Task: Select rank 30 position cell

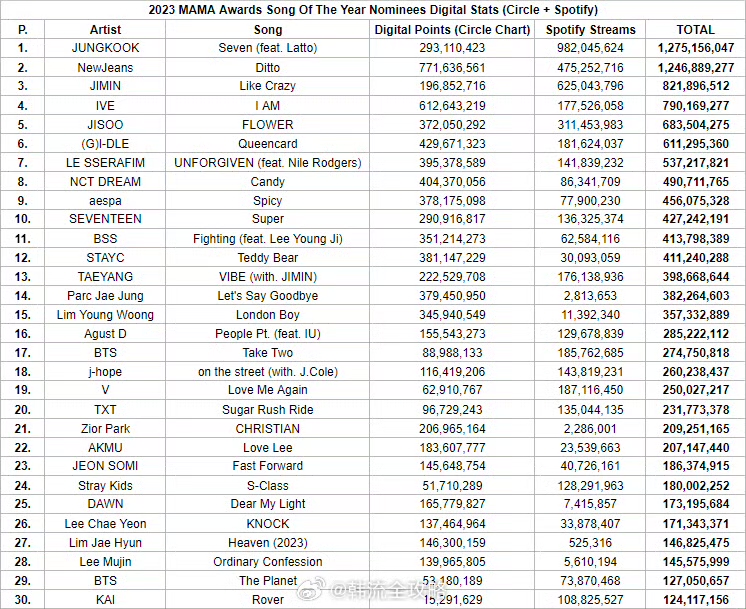Action: 22,599
